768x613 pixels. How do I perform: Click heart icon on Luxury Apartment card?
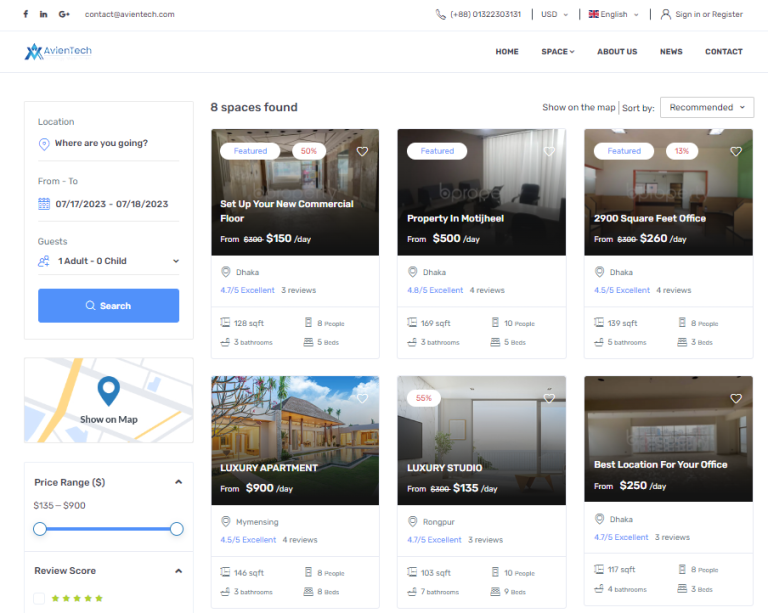[x=362, y=398]
